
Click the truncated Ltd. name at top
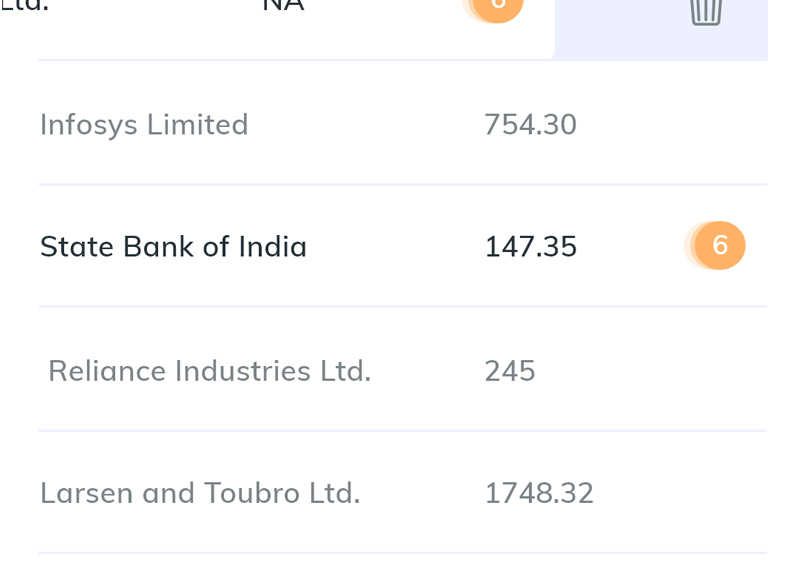click(24, 6)
